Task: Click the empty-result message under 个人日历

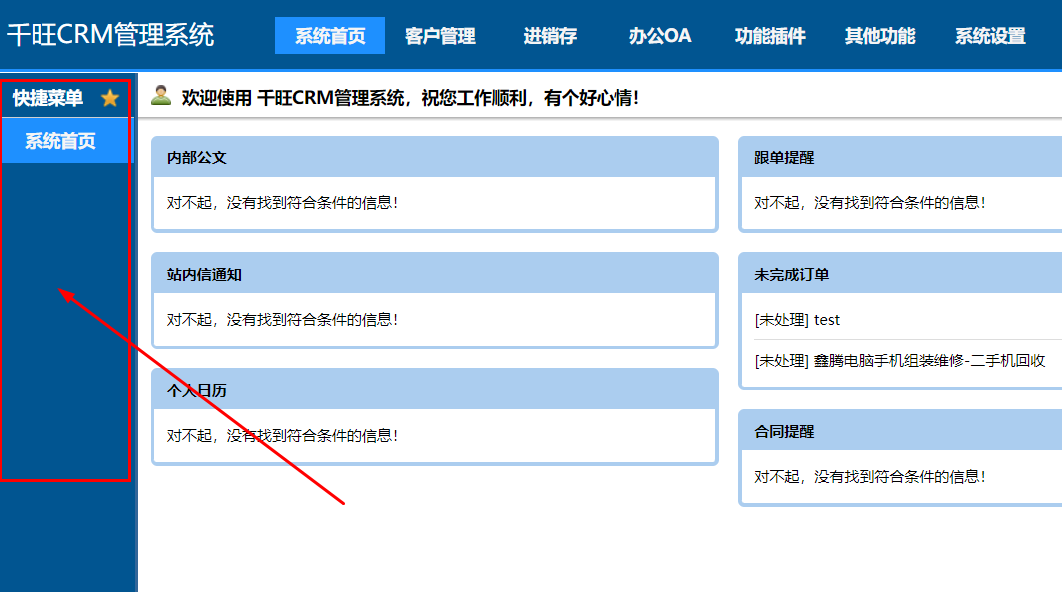Action: pos(282,436)
